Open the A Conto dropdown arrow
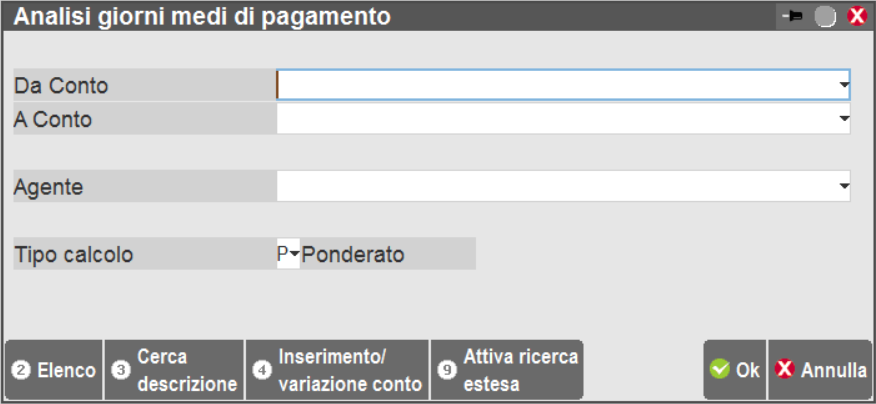Screen dimensions: 876x404 [844, 120]
